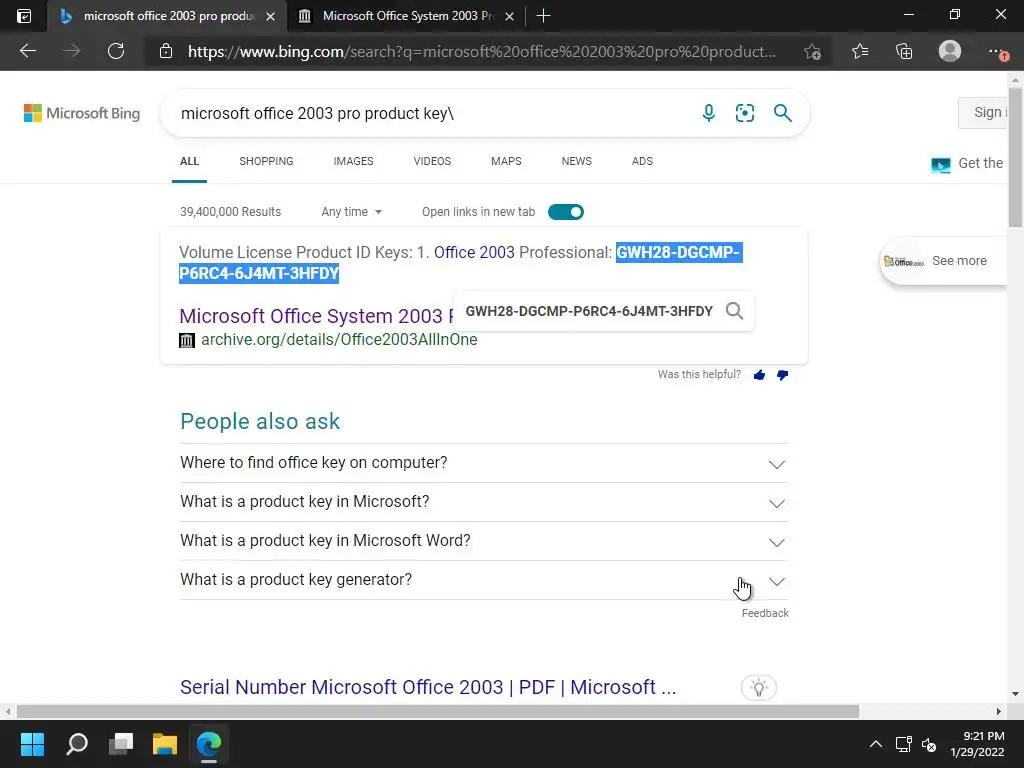Select the ALL results tab

point(189,161)
